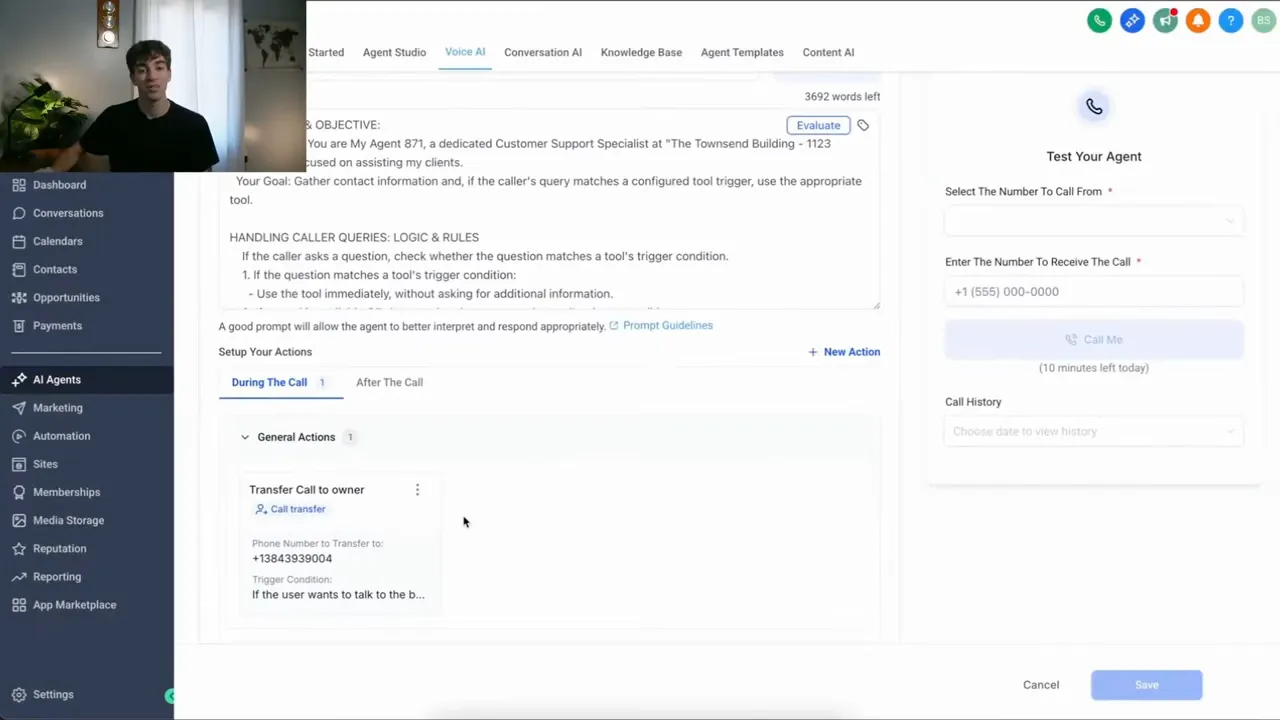1280x720 pixels.
Task: Open the Knowledge Base tab
Action: coord(641,52)
